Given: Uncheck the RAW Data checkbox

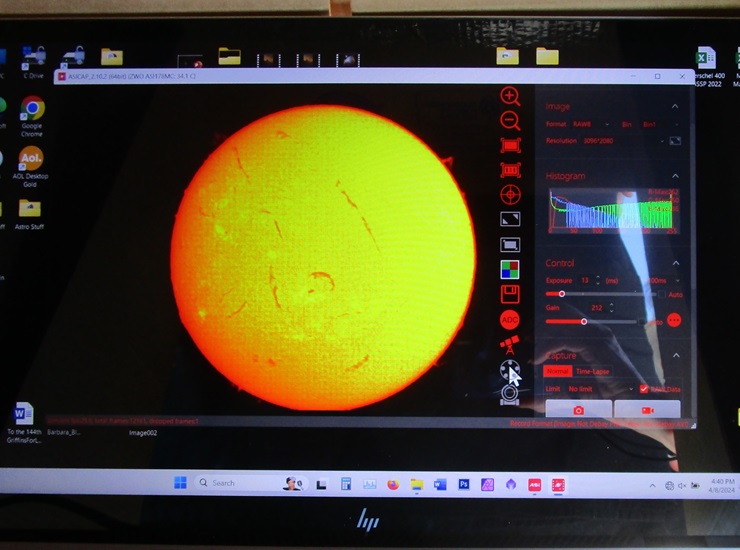Looking at the screenshot, I should [644, 389].
